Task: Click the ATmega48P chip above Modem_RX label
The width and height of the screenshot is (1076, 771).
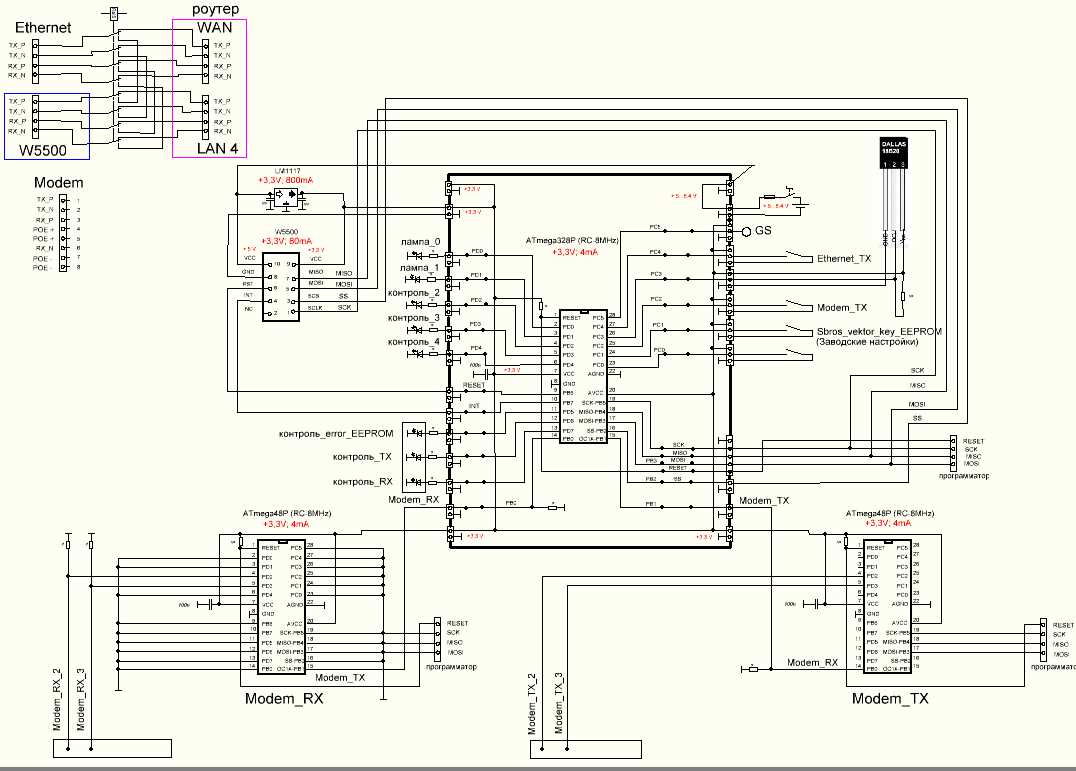Action: coord(281,606)
